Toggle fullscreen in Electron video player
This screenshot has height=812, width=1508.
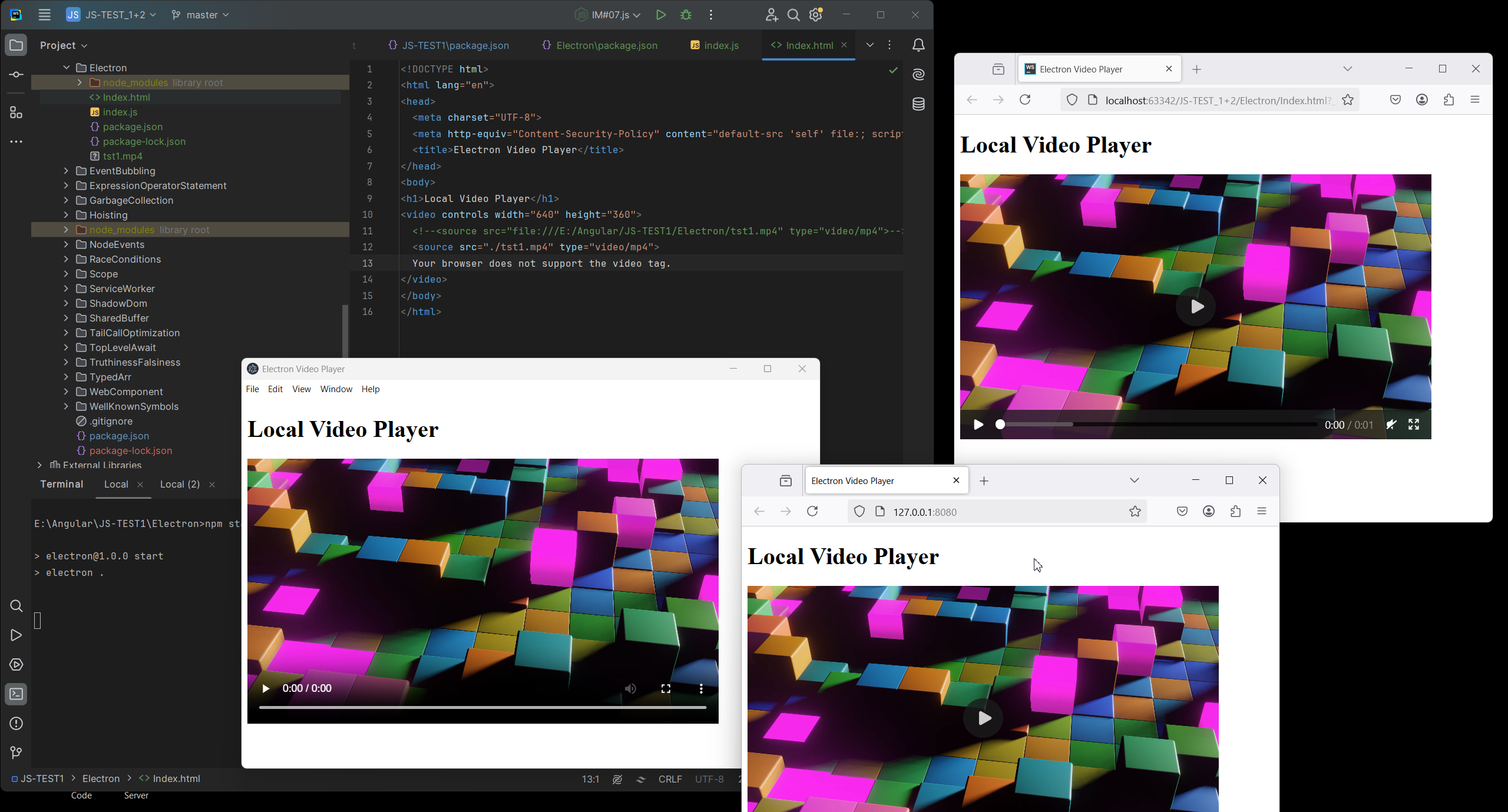pos(666,688)
